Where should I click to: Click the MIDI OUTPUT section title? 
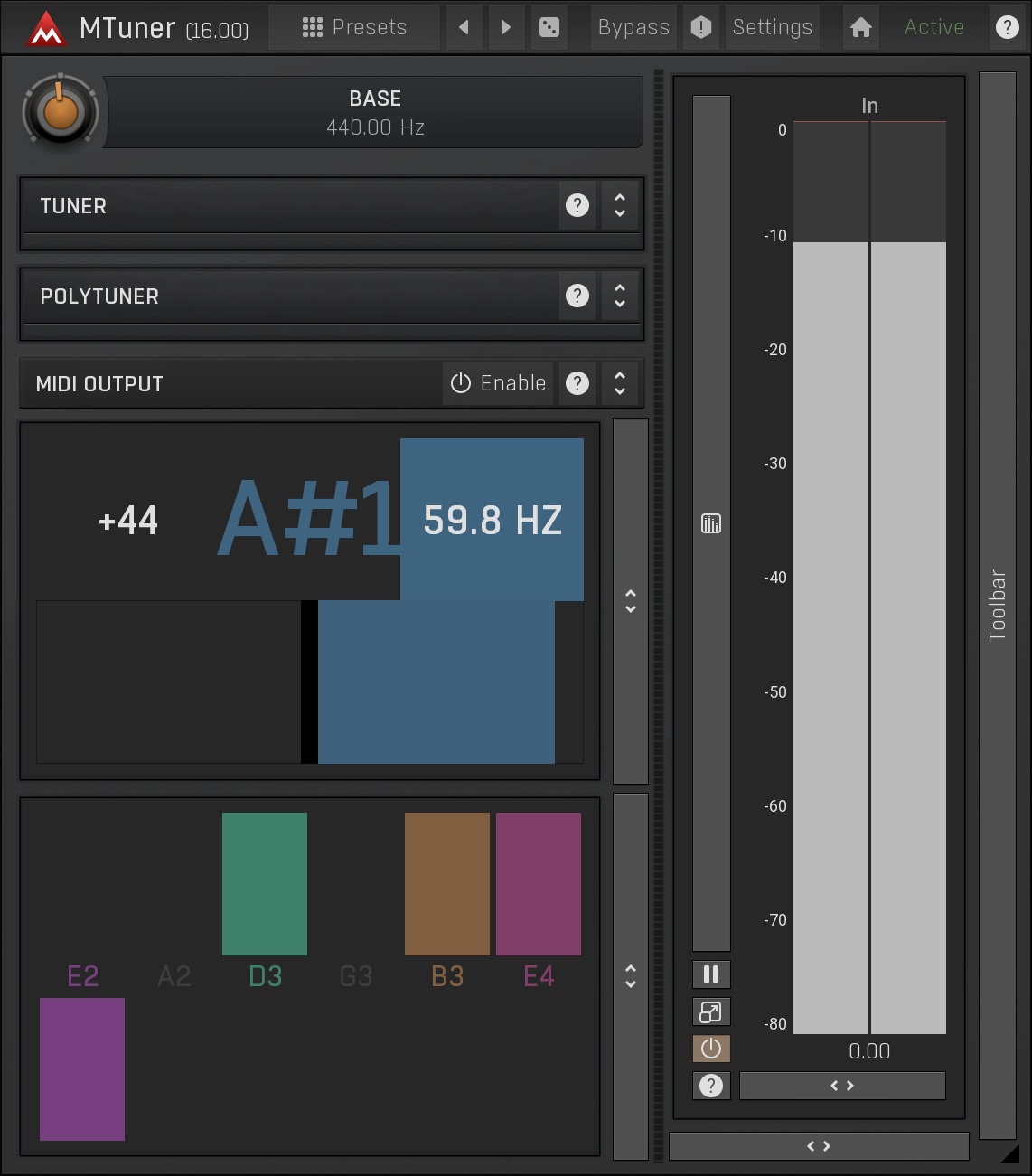point(99,384)
